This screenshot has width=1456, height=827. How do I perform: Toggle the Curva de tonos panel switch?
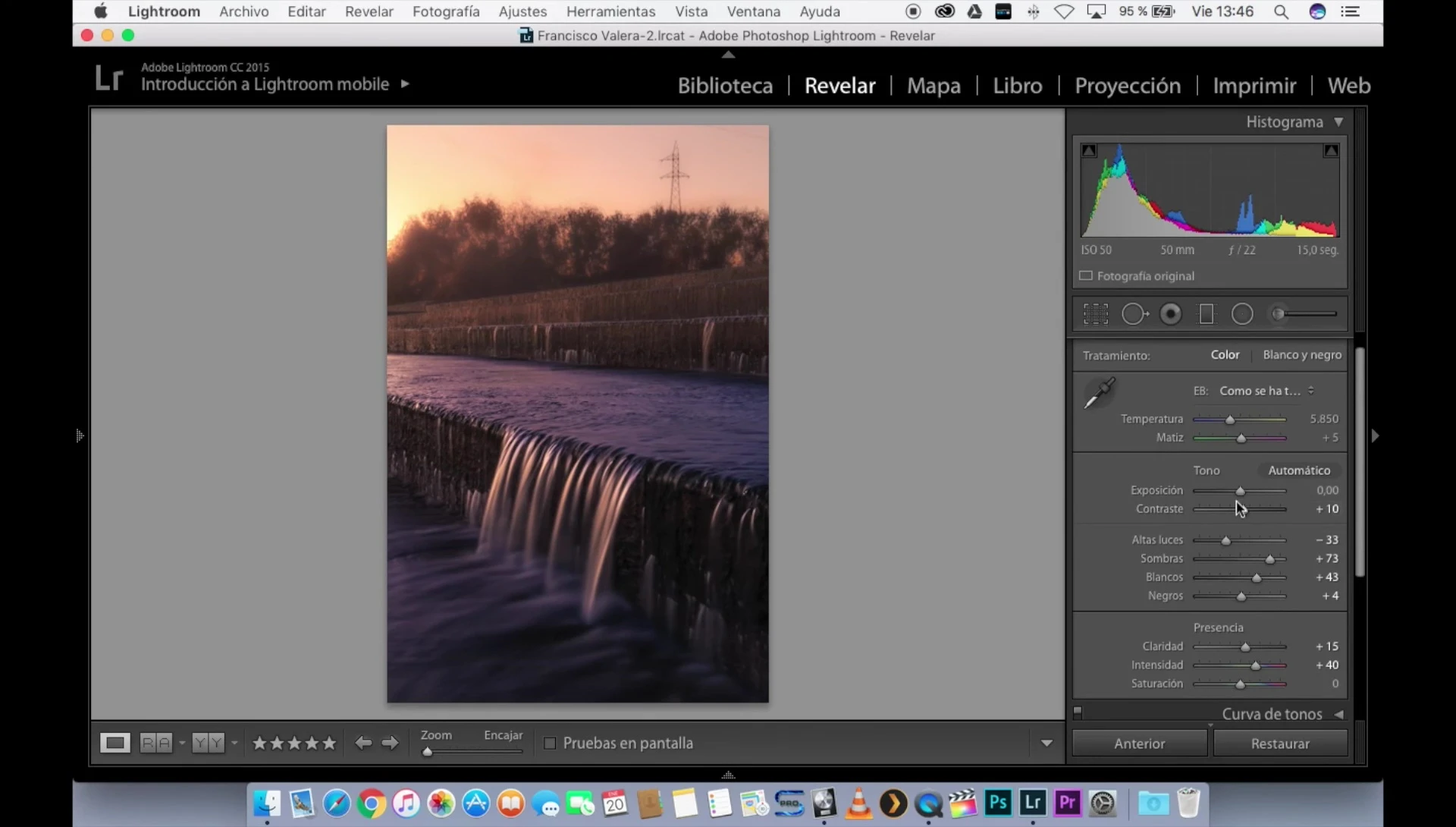1078,712
